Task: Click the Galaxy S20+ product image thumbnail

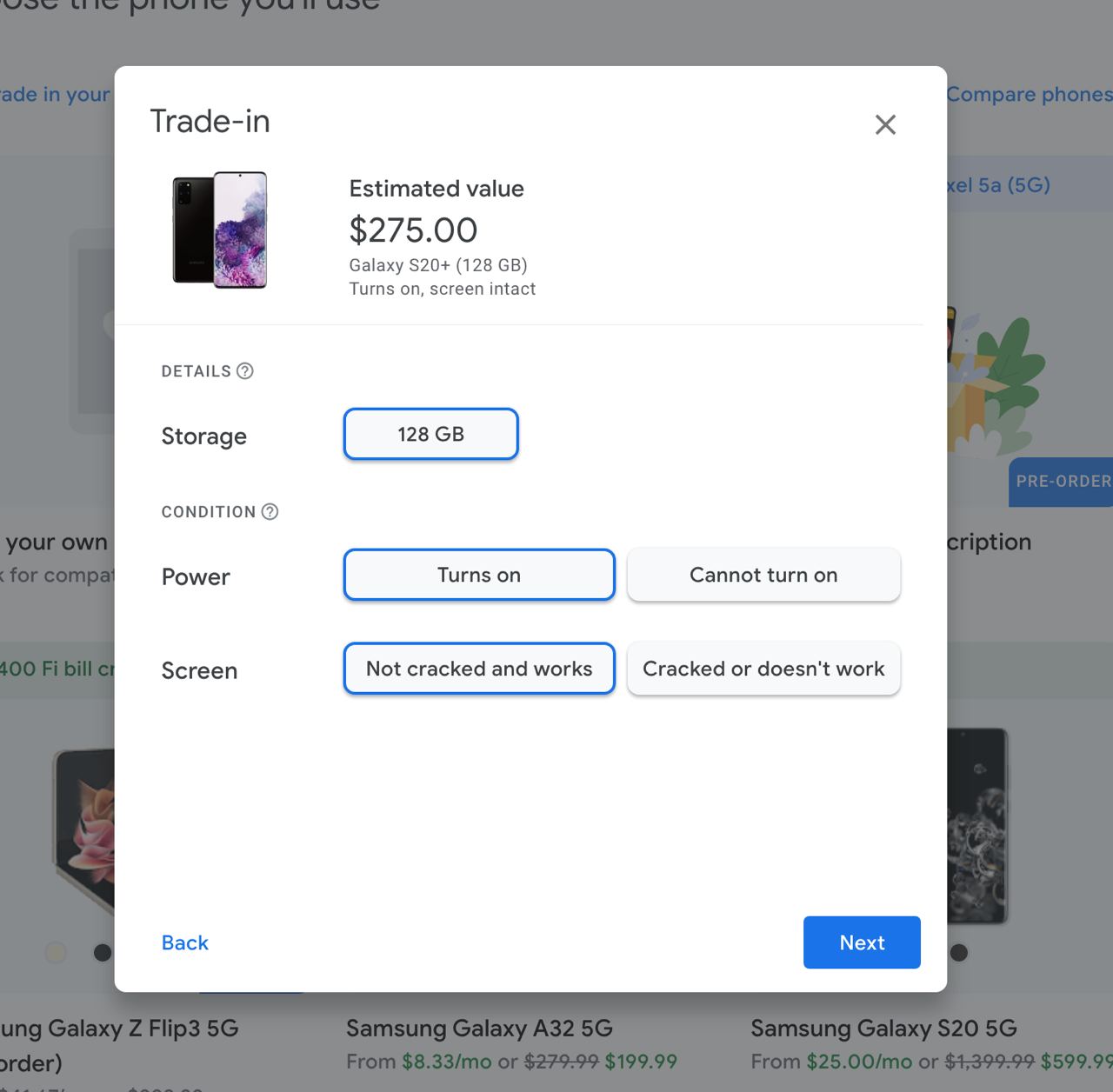Action: point(219,230)
